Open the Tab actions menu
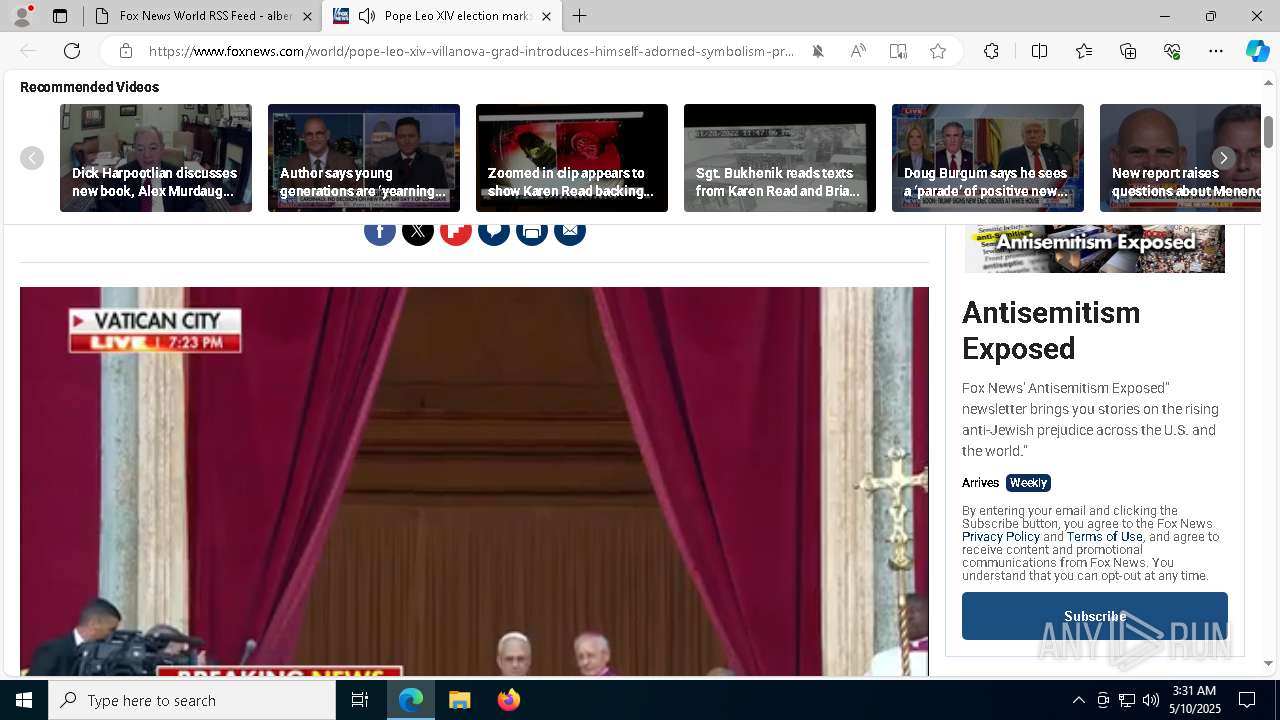The width and height of the screenshot is (1280, 720). [x=60, y=16]
